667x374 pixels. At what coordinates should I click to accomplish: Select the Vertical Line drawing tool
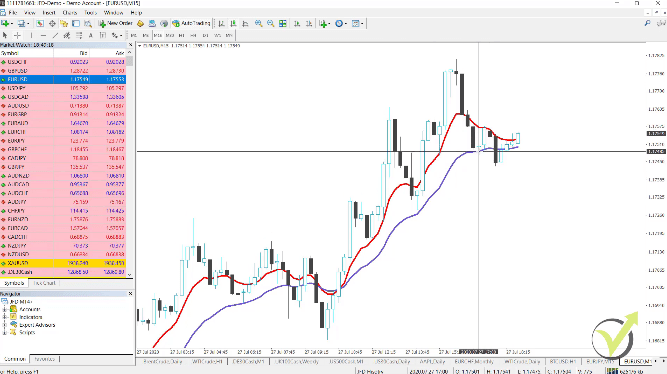(31, 35)
